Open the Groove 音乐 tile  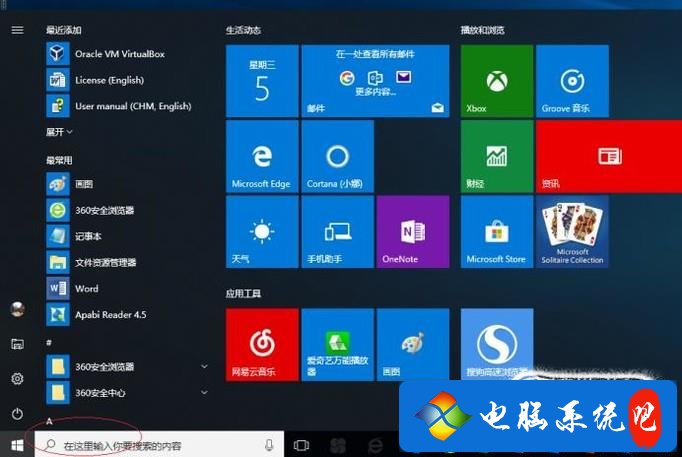[x=572, y=81]
